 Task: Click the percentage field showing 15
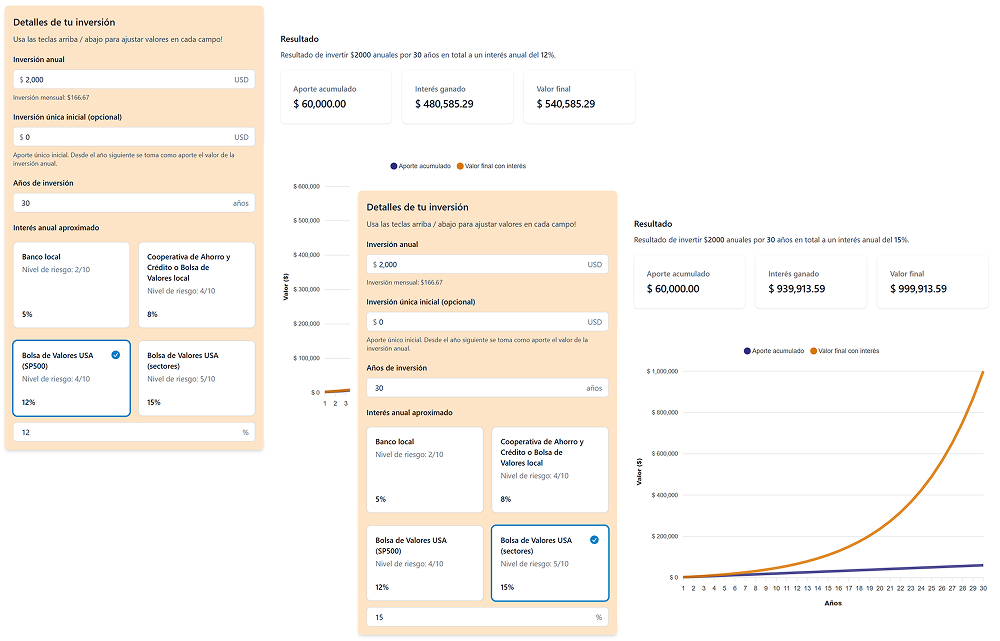487,617
